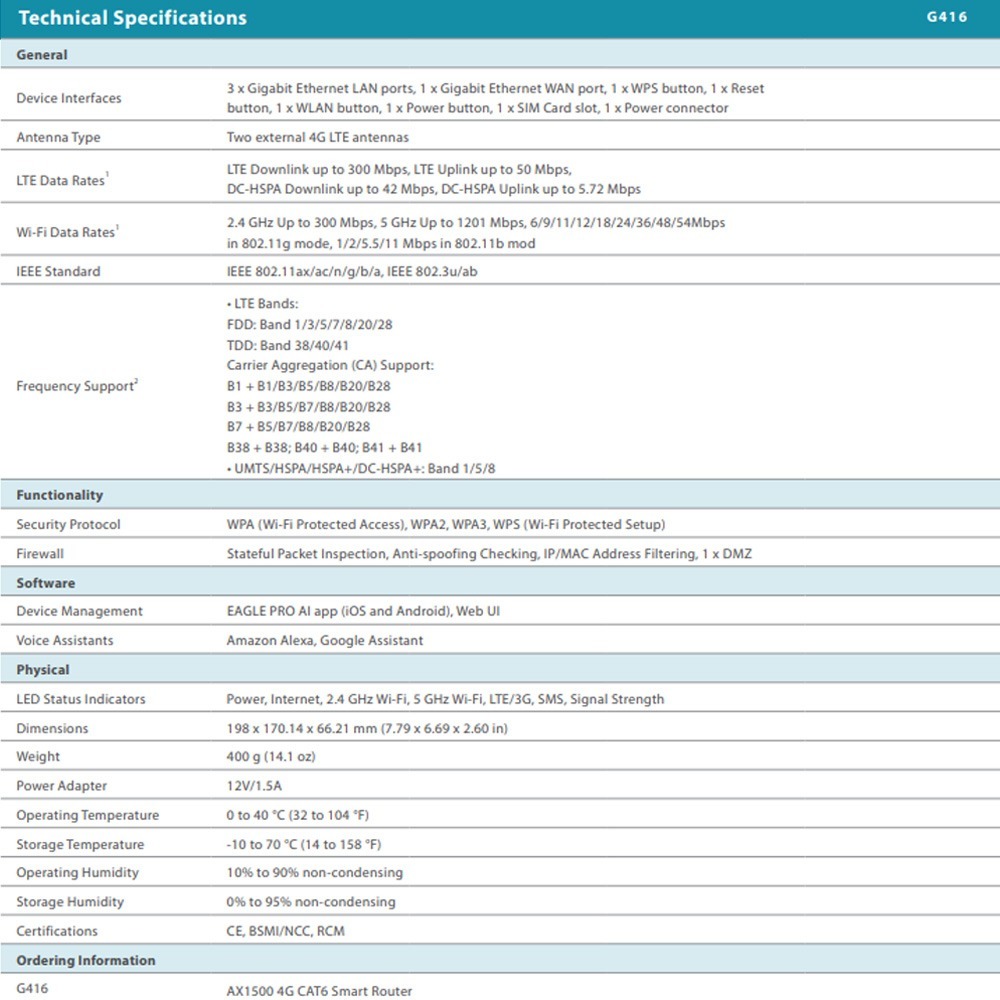Click the Security Protocol row label
This screenshot has width=1000, height=1000.
68,524
